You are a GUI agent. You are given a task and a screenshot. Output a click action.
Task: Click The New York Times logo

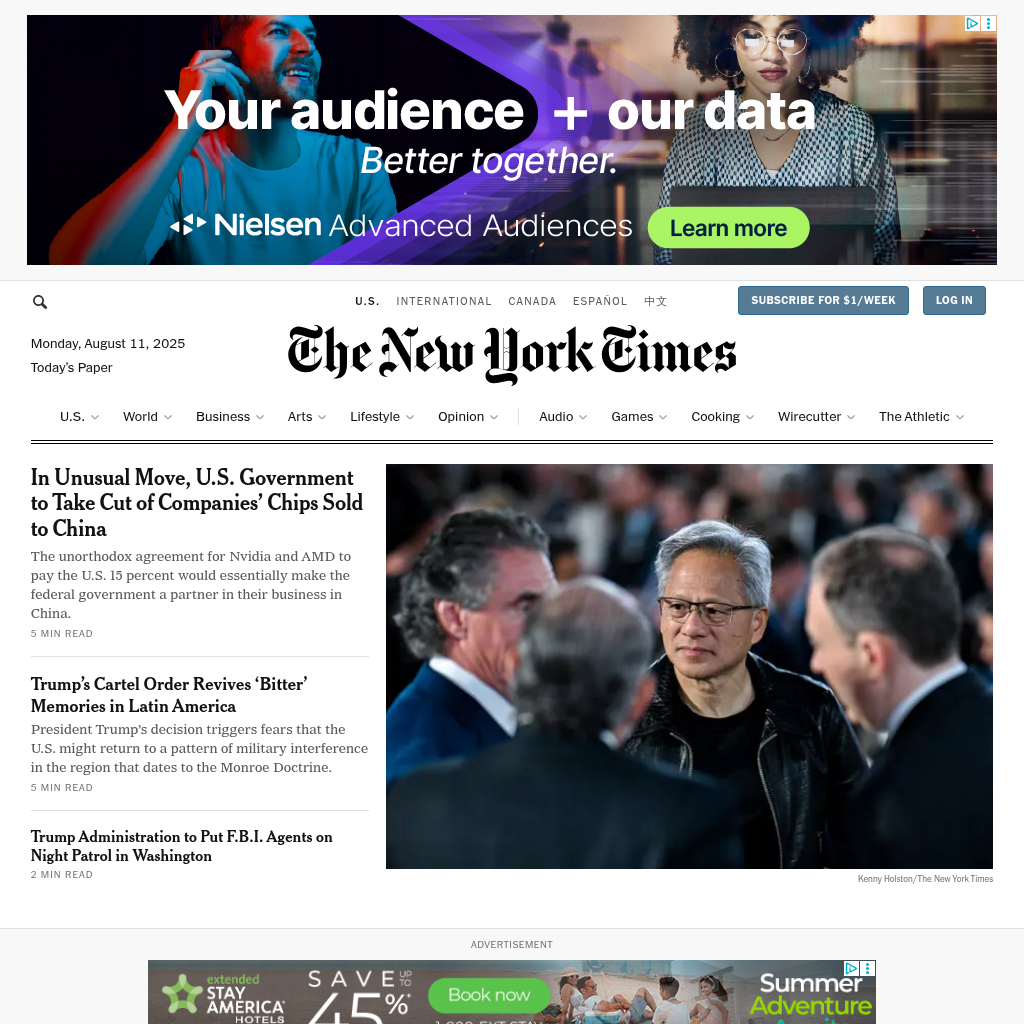(x=512, y=353)
